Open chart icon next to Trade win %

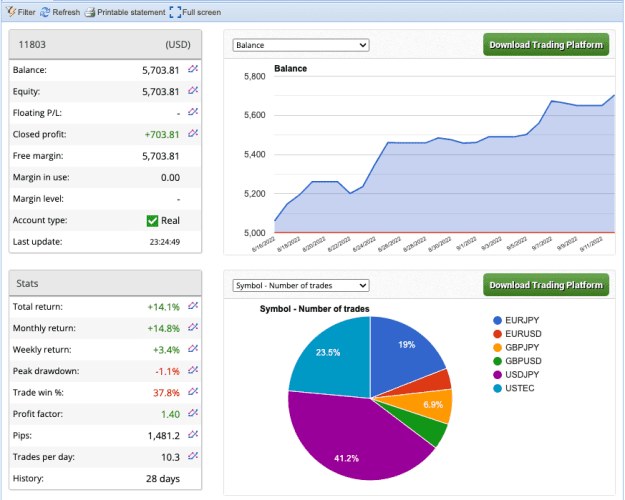[x=193, y=392]
